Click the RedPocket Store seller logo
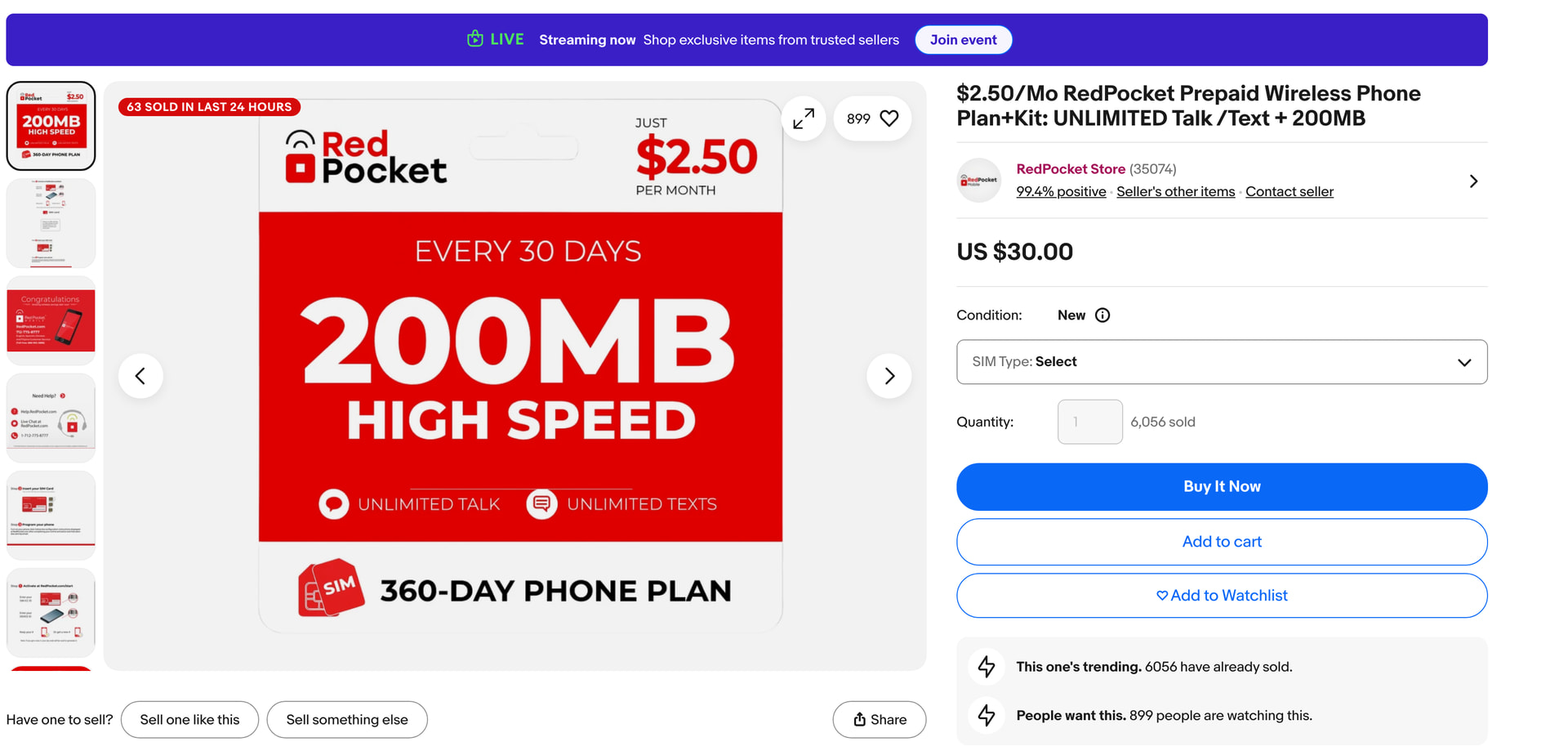The height and width of the screenshot is (751, 1568). (x=979, y=181)
